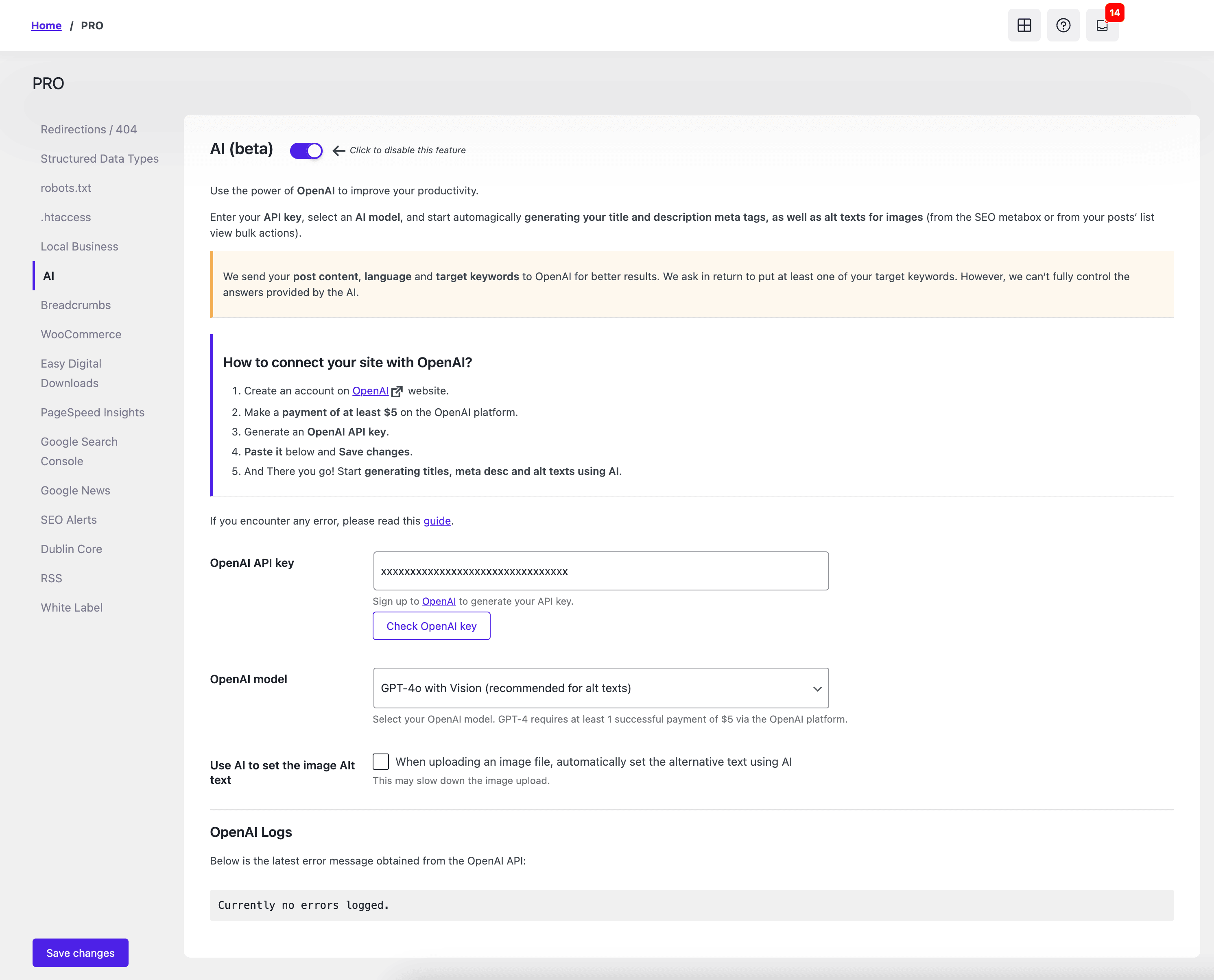Open the OpenAI link in step 1
Image resolution: width=1214 pixels, height=980 pixels.
(370, 391)
